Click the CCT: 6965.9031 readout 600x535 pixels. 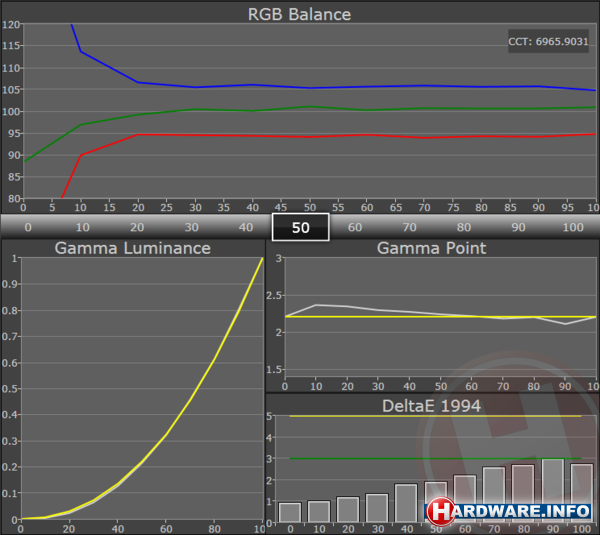548,41
